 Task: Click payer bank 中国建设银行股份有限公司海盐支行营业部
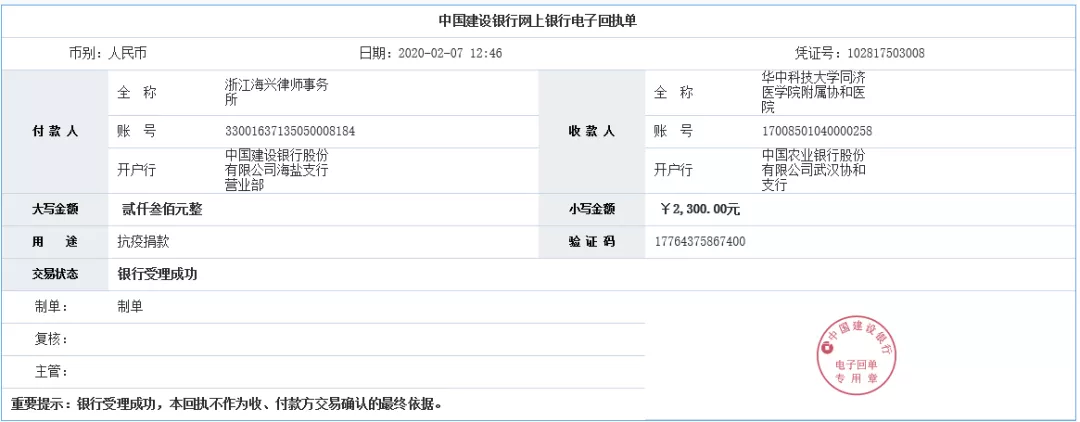coord(276,170)
